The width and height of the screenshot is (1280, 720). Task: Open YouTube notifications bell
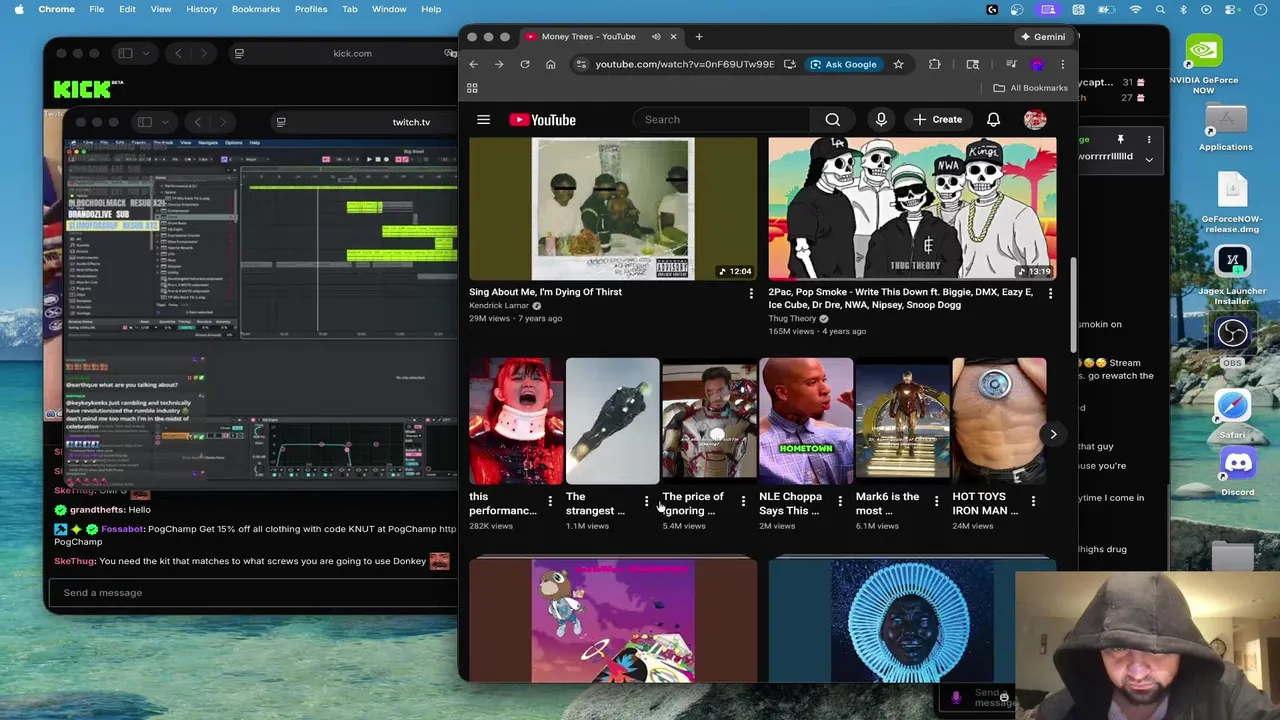coord(993,120)
